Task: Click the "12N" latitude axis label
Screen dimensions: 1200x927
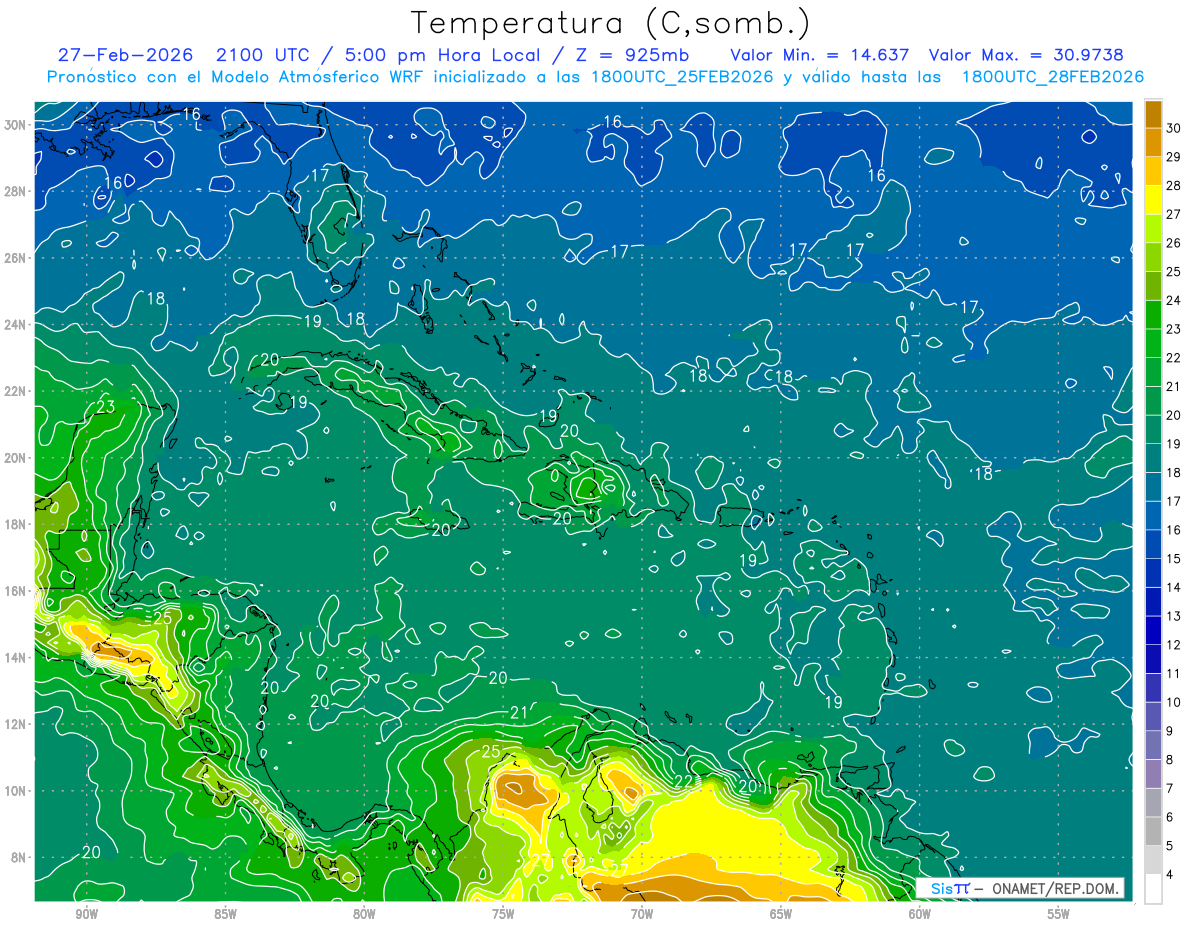Action: [x=16, y=724]
